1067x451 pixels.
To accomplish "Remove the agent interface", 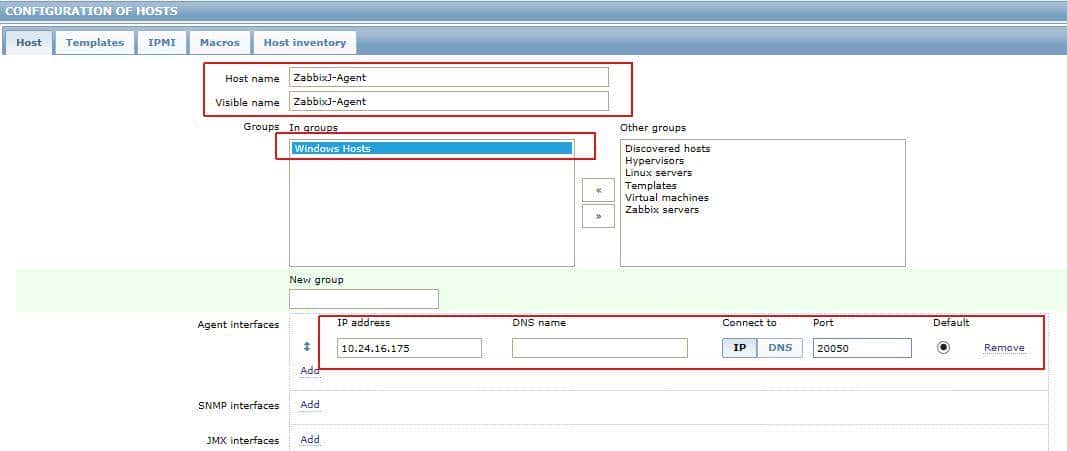I will click(x=1004, y=348).
